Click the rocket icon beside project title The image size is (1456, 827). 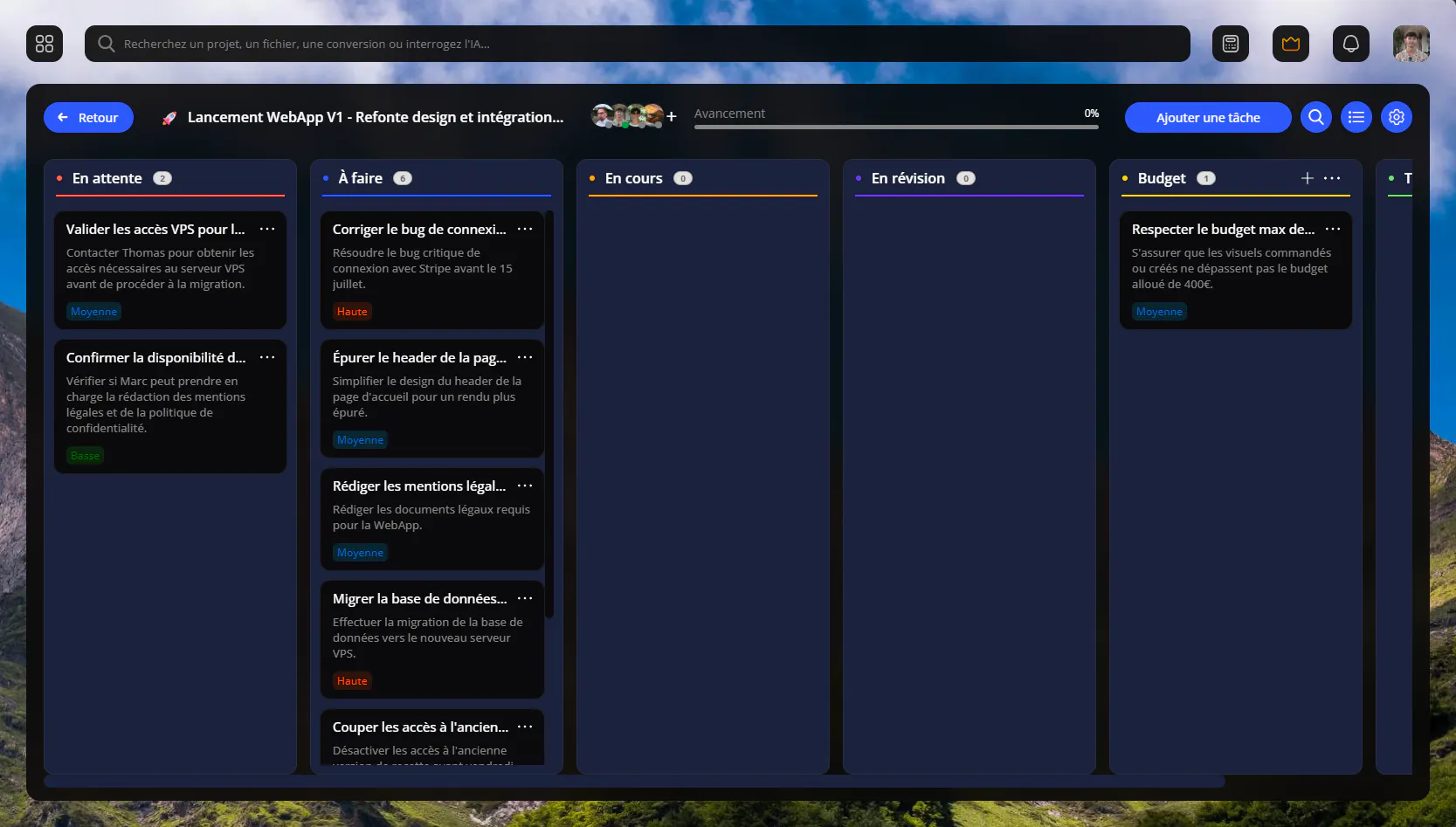(169, 118)
